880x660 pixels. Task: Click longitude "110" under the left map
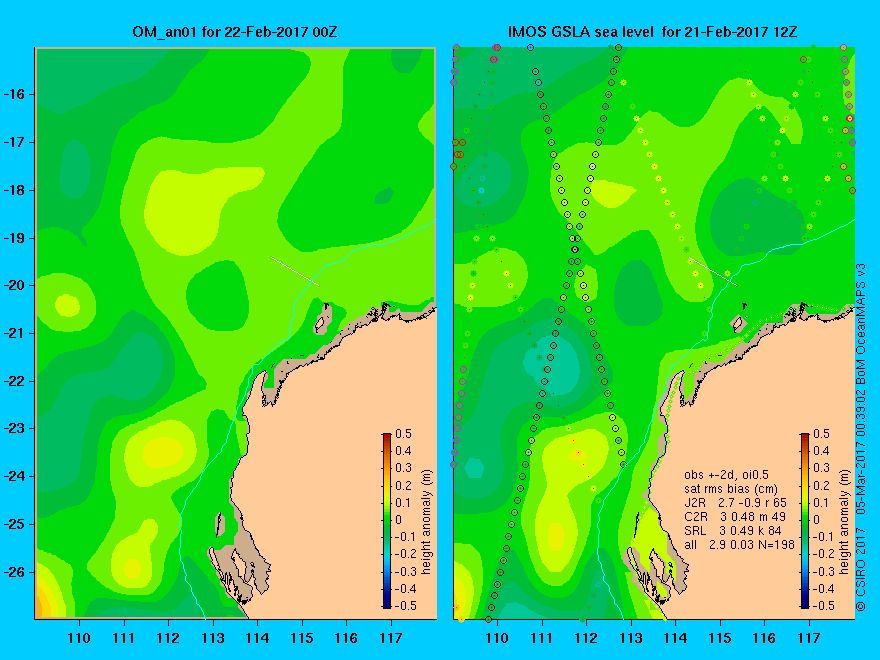[x=79, y=638]
